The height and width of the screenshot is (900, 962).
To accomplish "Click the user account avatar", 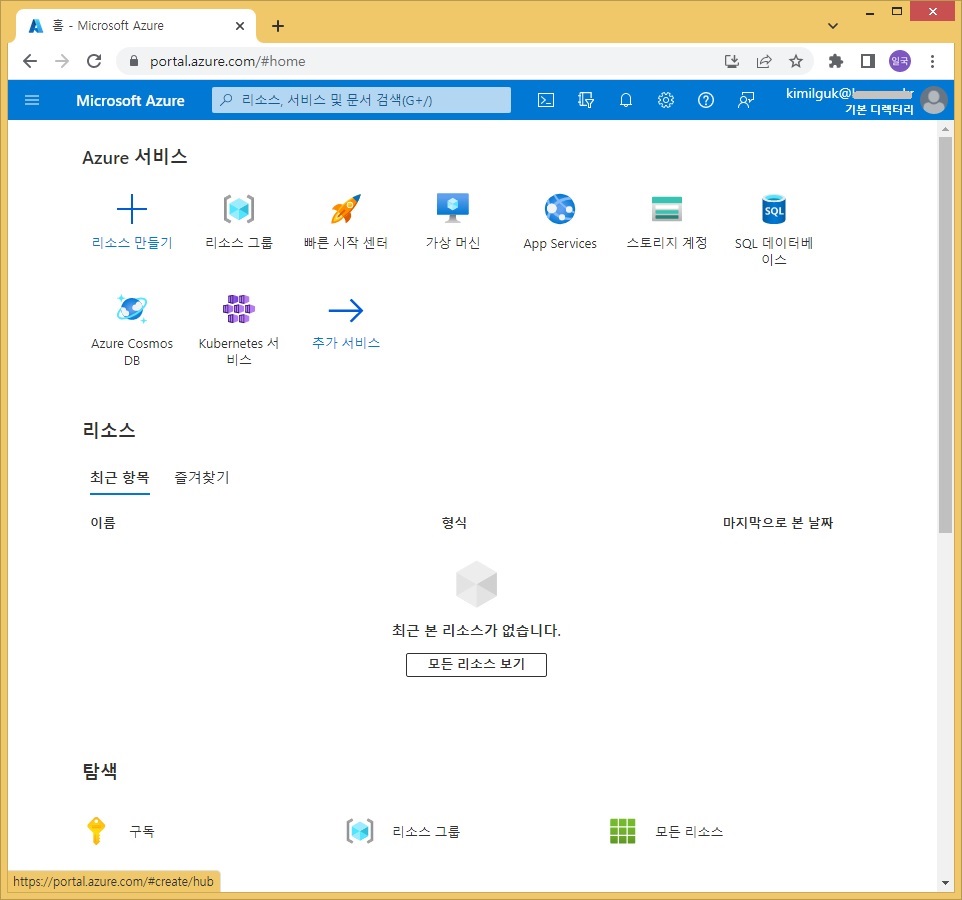I will click(934, 100).
